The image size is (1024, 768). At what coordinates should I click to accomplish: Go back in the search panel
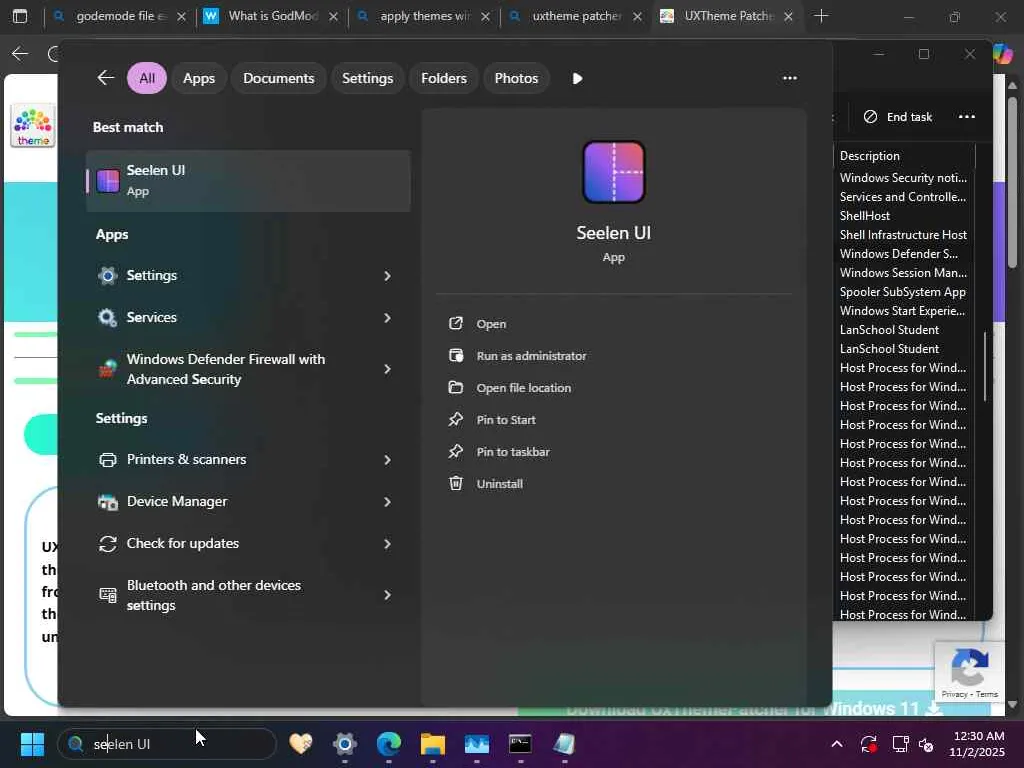106,78
